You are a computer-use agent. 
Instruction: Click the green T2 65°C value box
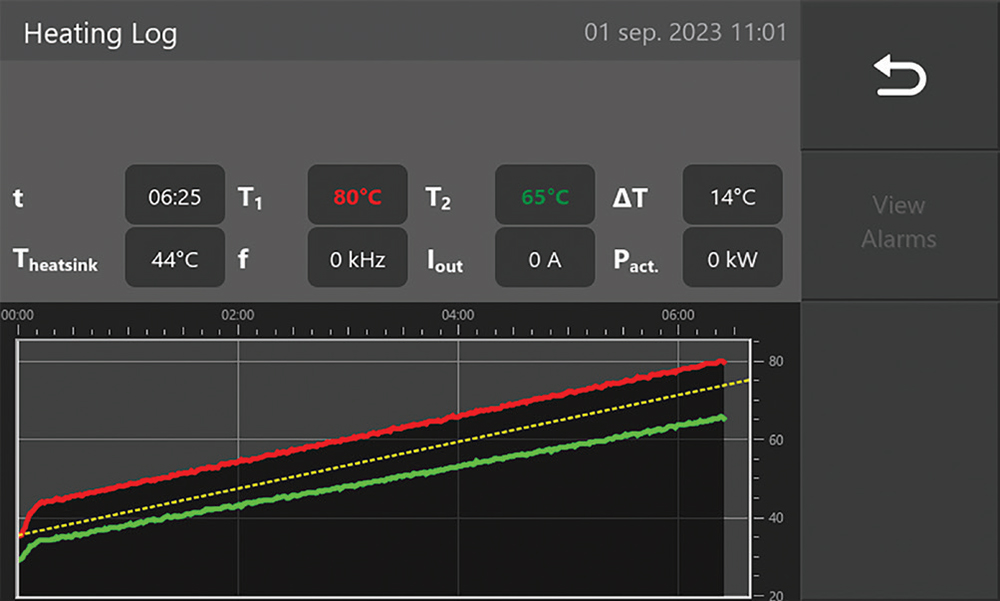[545, 197]
